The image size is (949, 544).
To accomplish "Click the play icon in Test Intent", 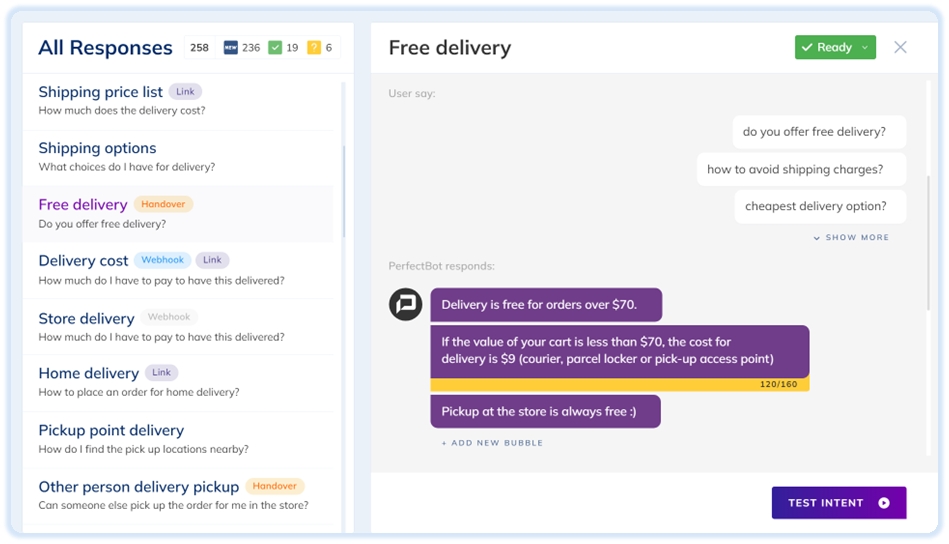I will point(884,503).
